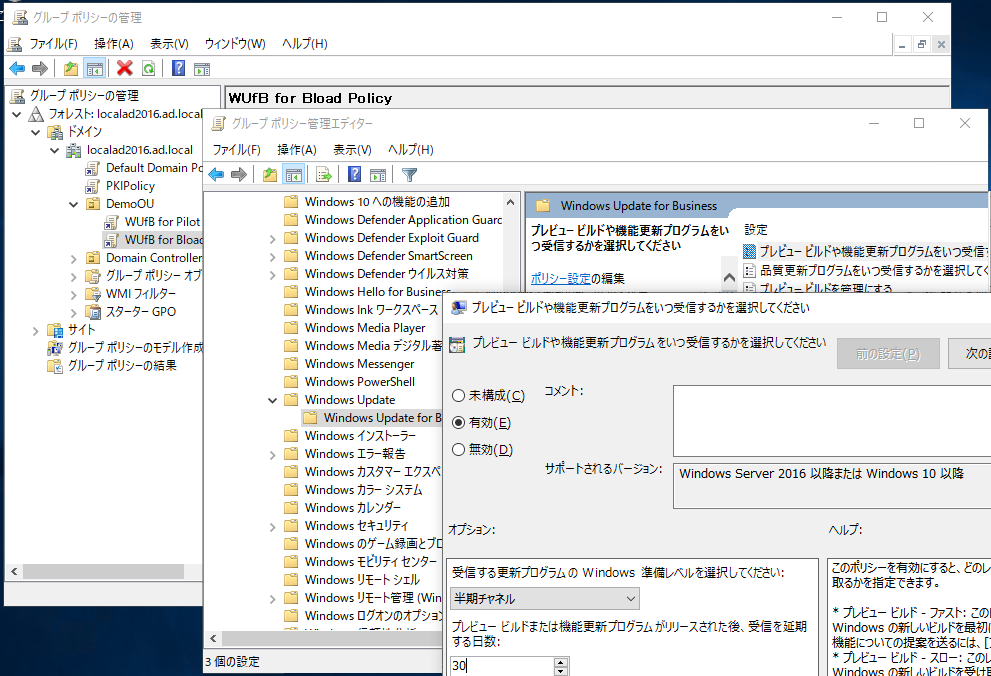This screenshot has height=676, width=991.
Task: Expand サイト tree node
Action: (x=35, y=330)
